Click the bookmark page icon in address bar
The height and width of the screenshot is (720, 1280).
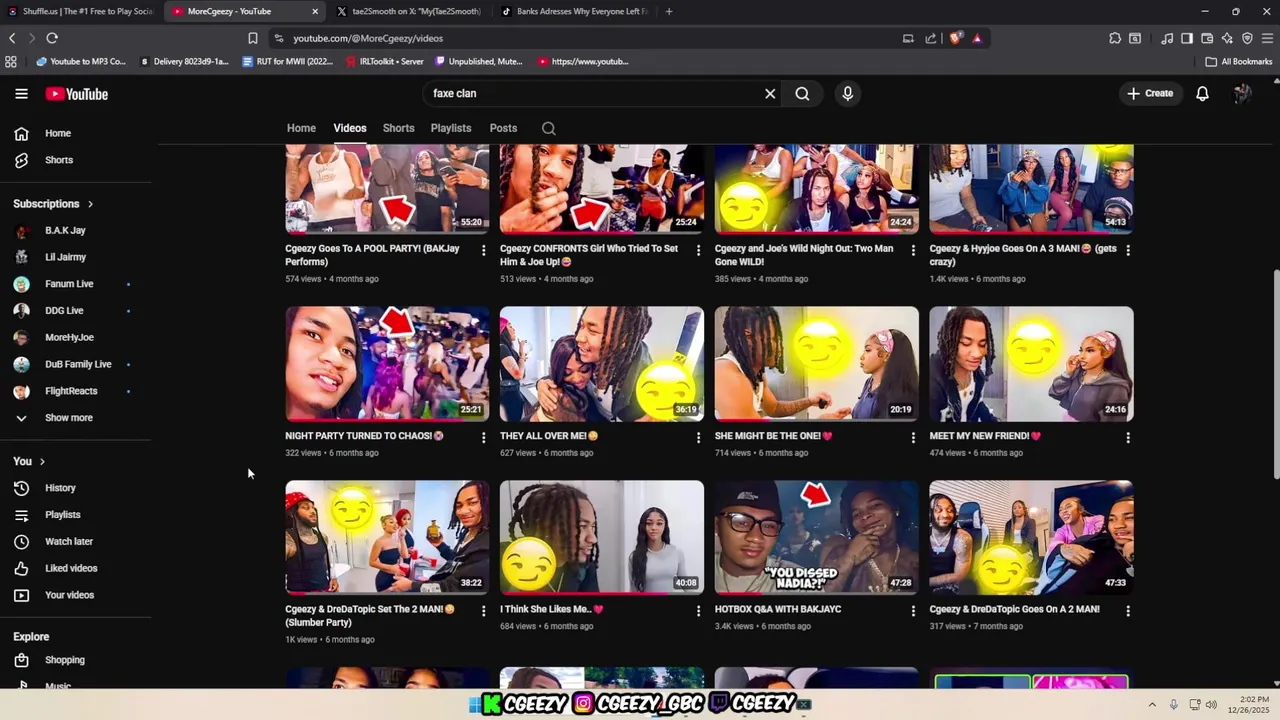[x=252, y=38]
